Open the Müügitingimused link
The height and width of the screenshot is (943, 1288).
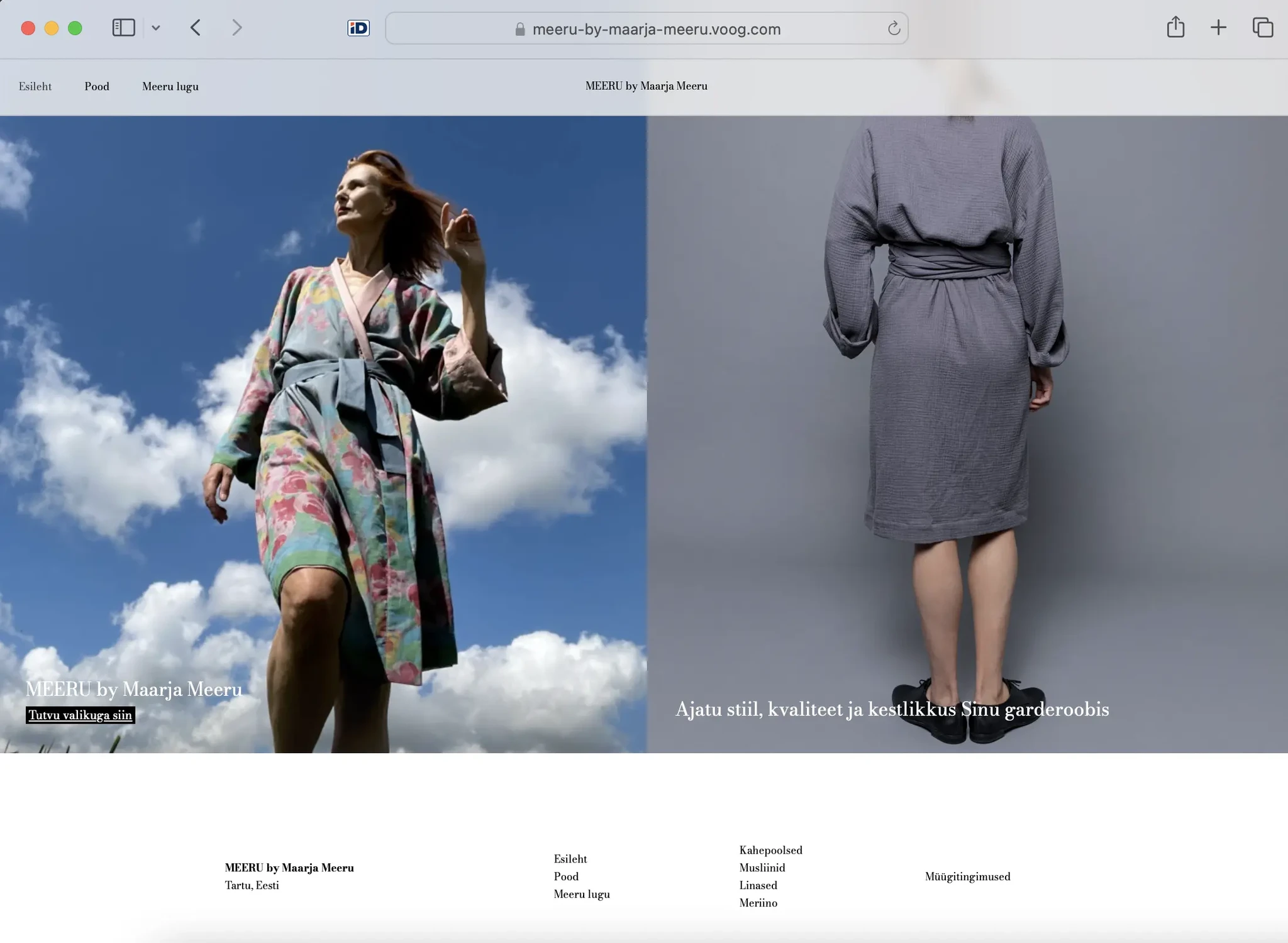point(968,876)
